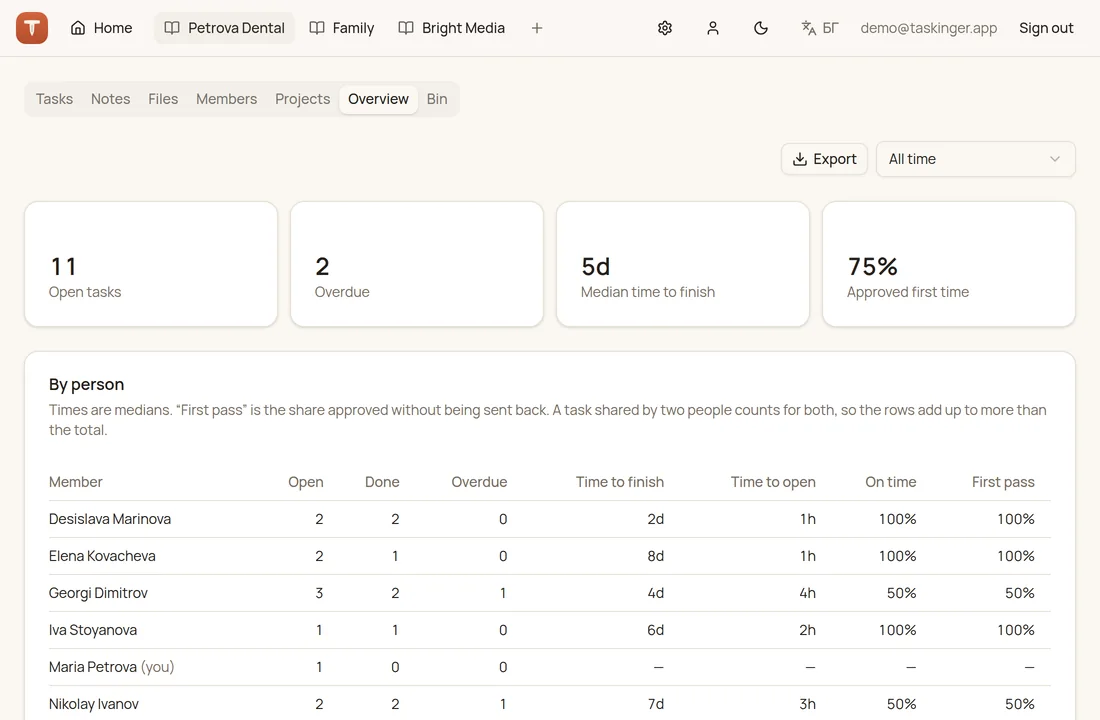Toggle dark mode moon icon
Image resolution: width=1100 pixels, height=720 pixels.
pos(760,28)
